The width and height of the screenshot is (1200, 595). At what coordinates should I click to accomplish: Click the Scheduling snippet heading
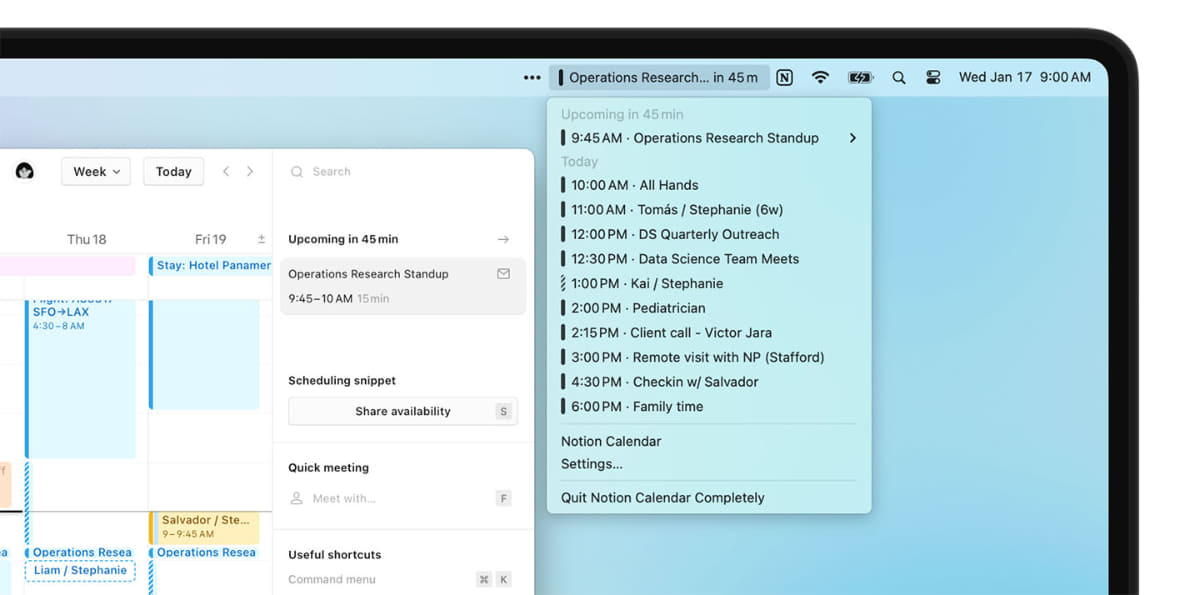(342, 381)
